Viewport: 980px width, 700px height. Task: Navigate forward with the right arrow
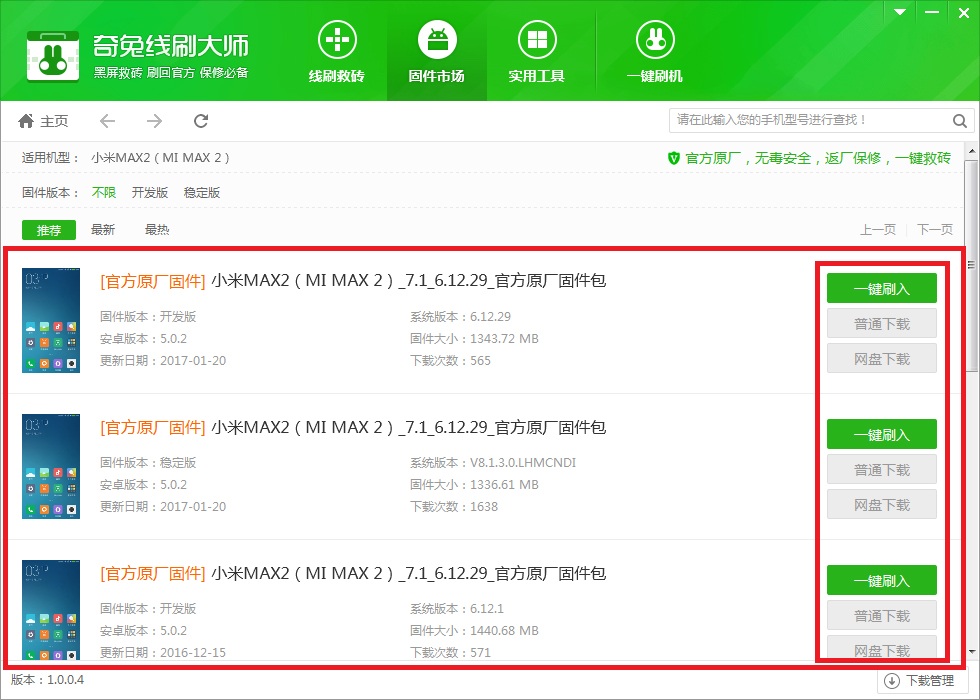coord(154,121)
